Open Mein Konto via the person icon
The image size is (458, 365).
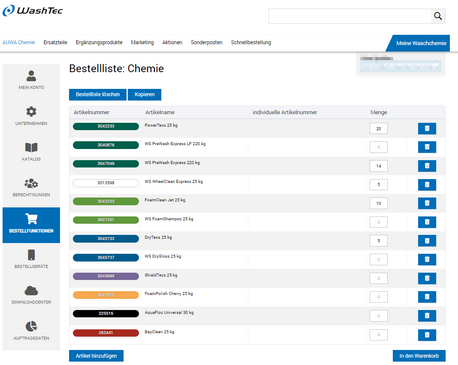click(31, 76)
